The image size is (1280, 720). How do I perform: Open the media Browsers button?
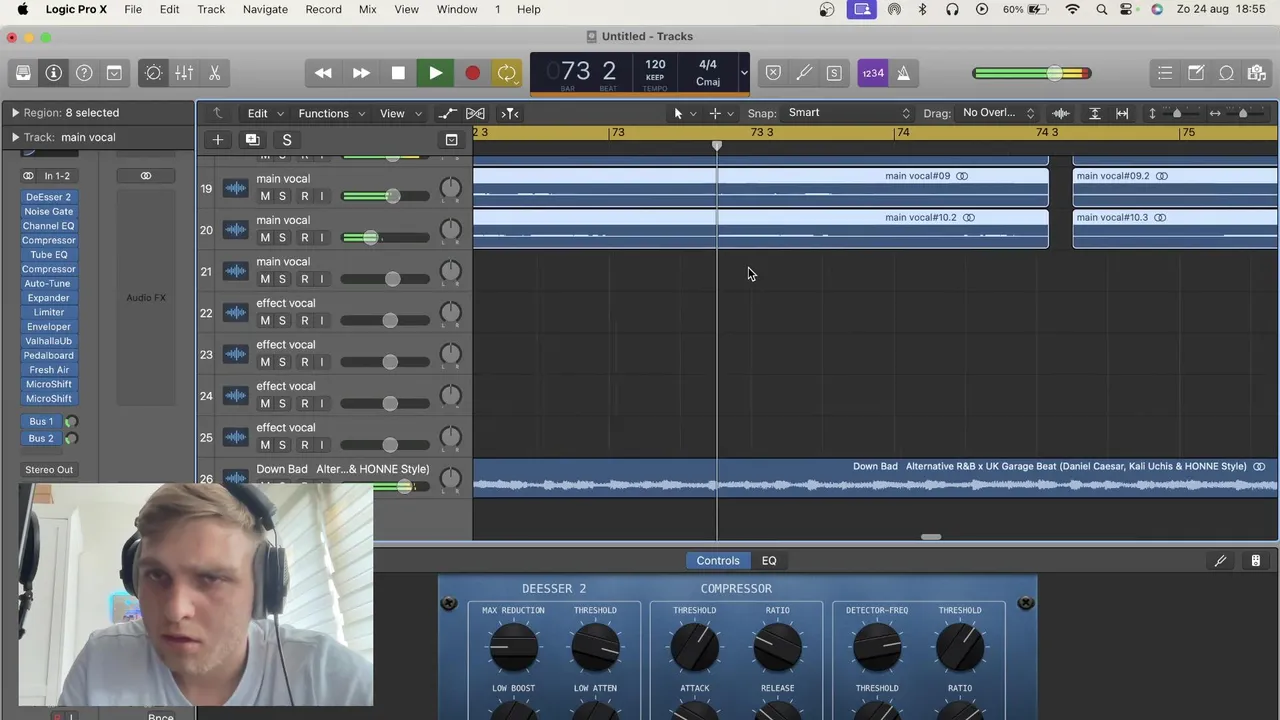[x=1257, y=73]
